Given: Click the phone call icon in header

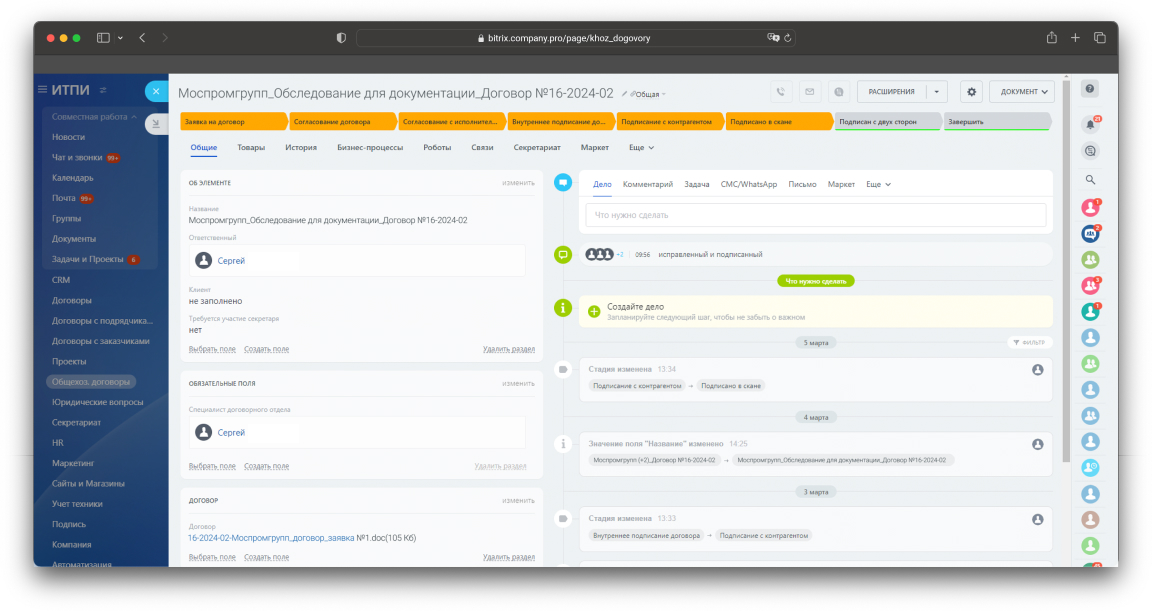Looking at the screenshot, I should click(x=780, y=92).
